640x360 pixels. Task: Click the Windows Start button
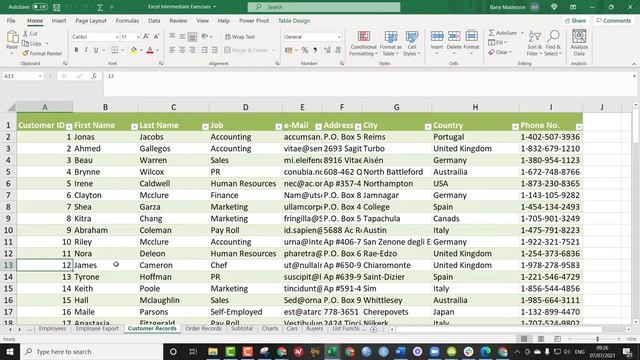click(x=10, y=351)
